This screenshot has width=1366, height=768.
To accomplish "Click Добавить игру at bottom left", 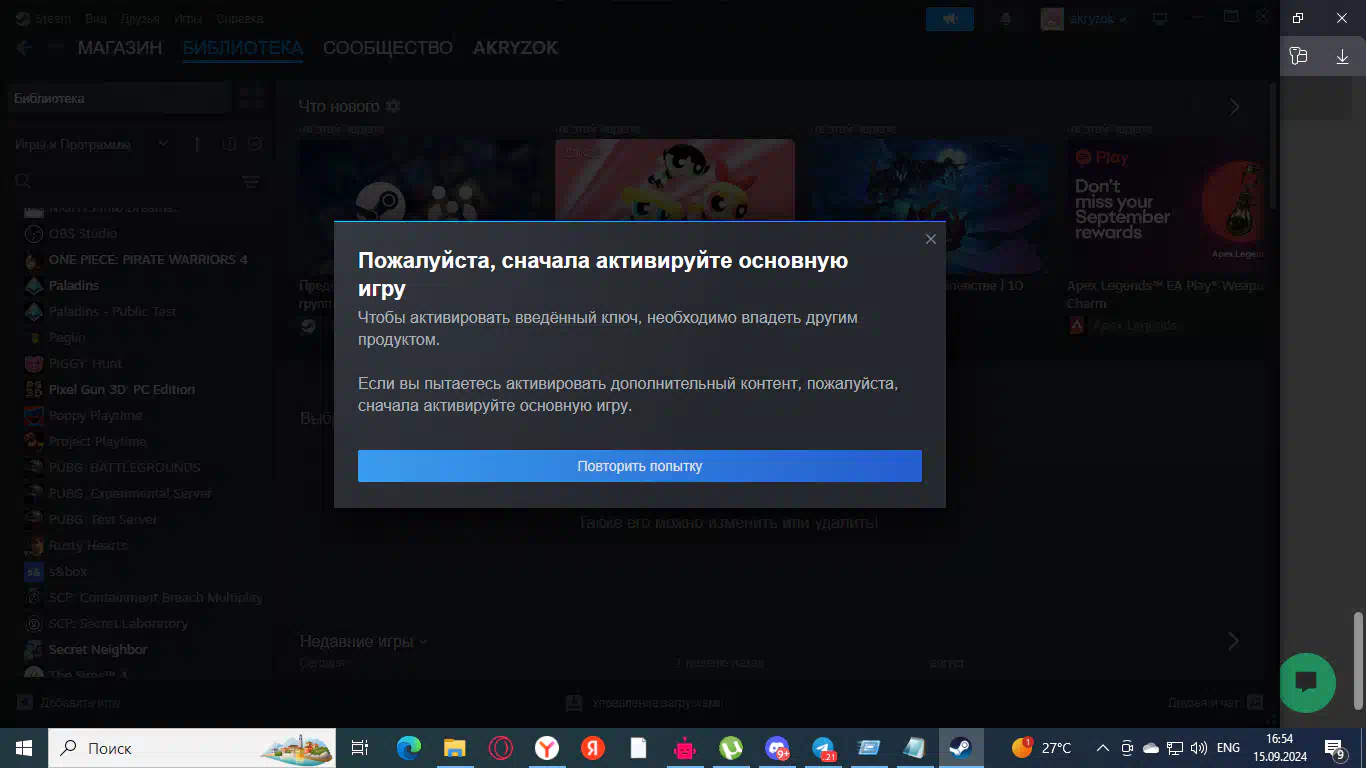I will (x=68, y=703).
